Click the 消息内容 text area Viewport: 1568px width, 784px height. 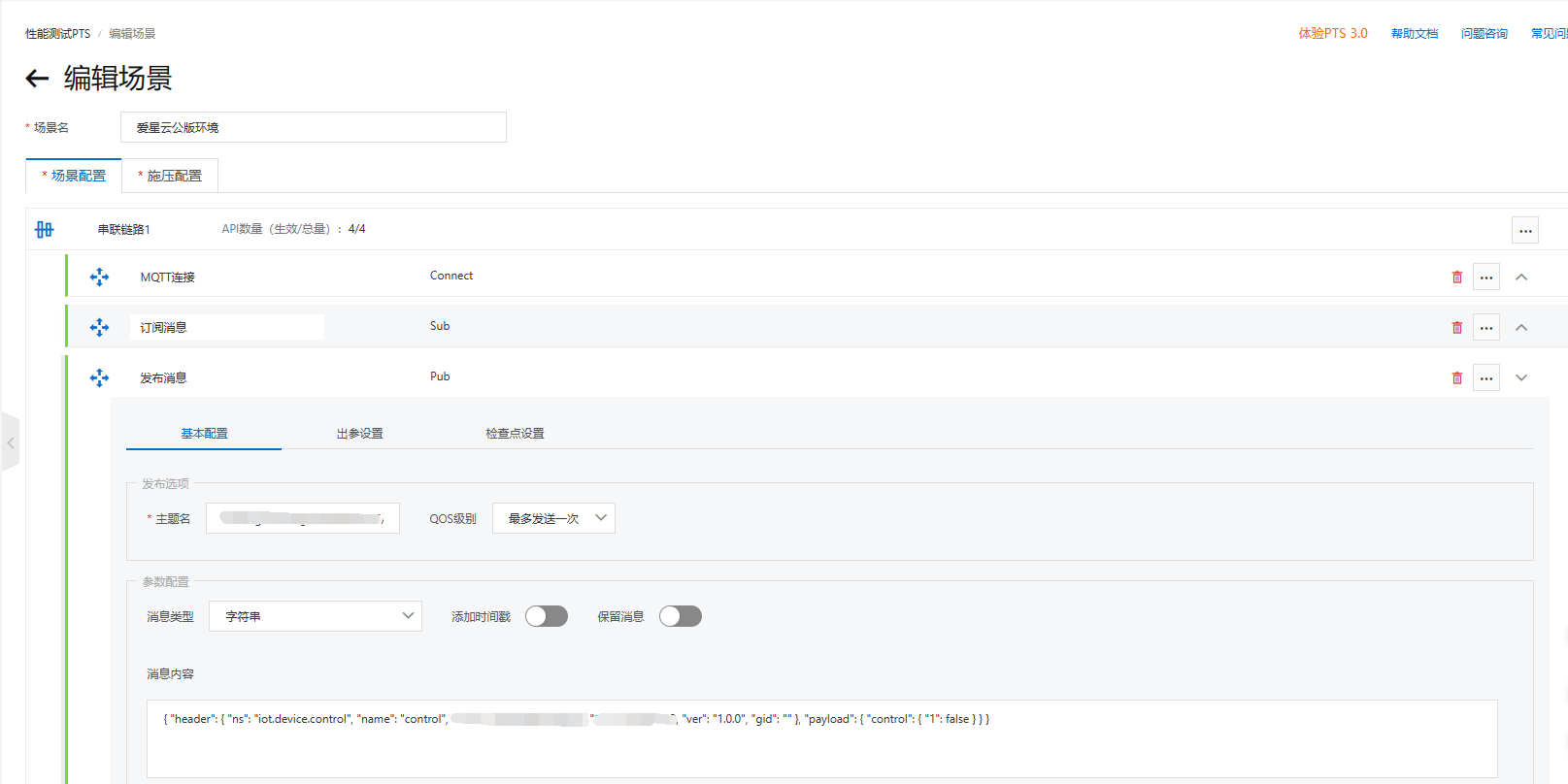click(822, 738)
